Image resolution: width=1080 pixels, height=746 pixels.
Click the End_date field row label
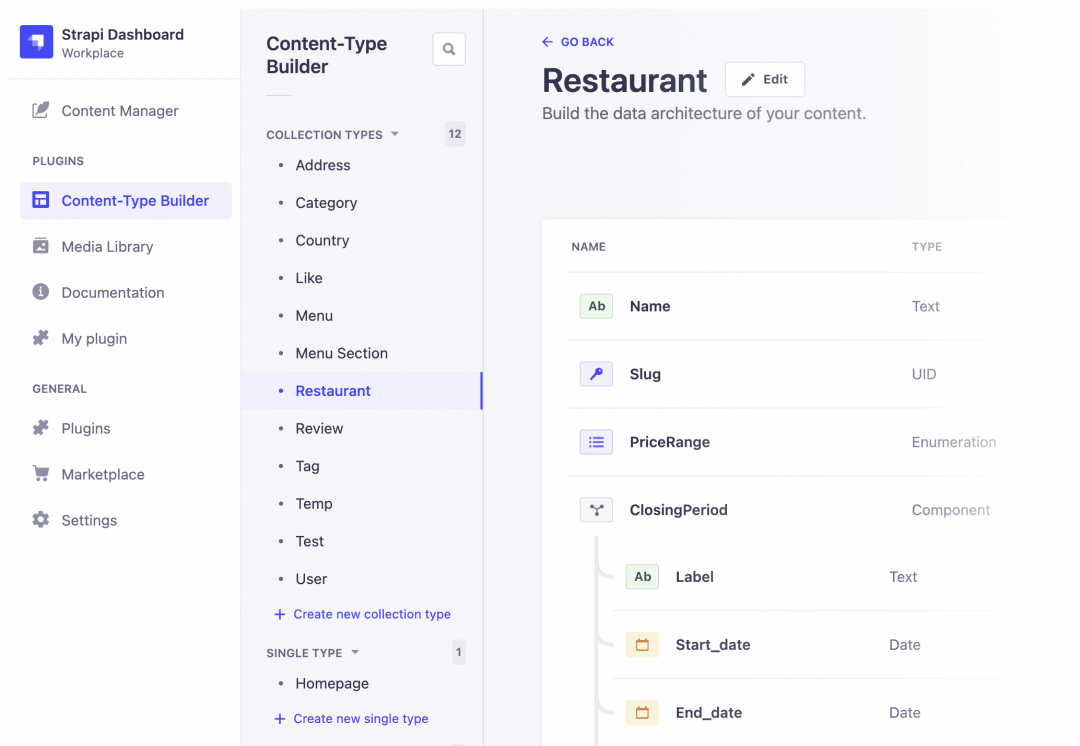tap(709, 713)
